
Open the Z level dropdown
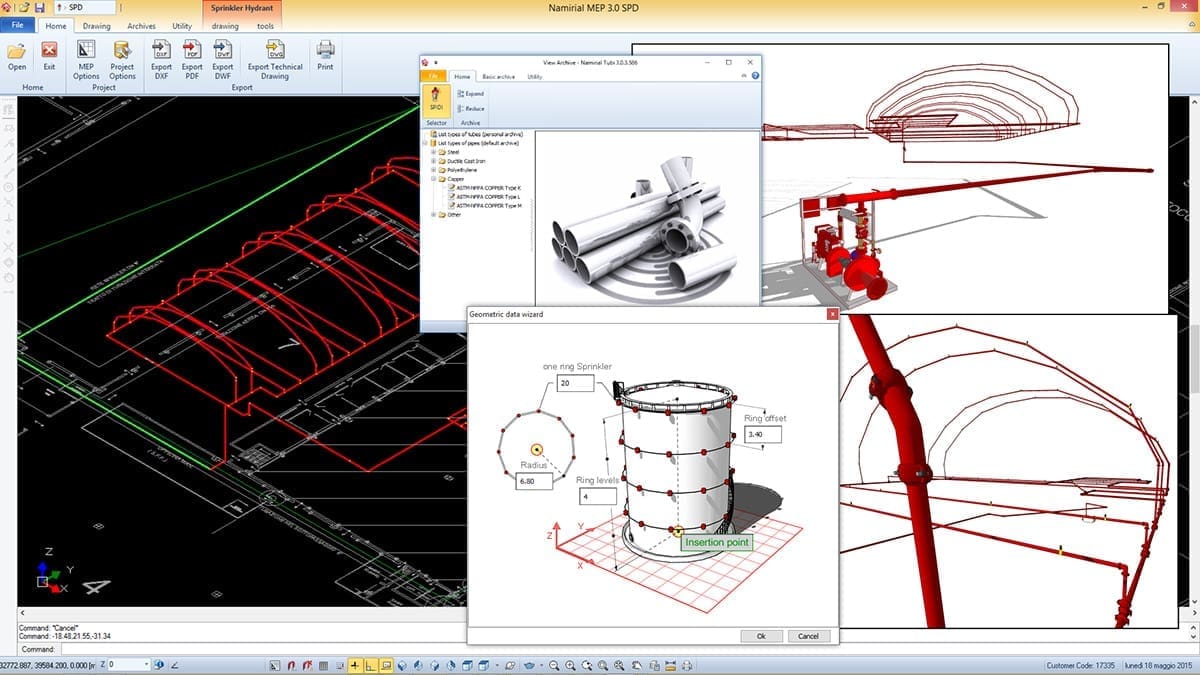[147, 665]
